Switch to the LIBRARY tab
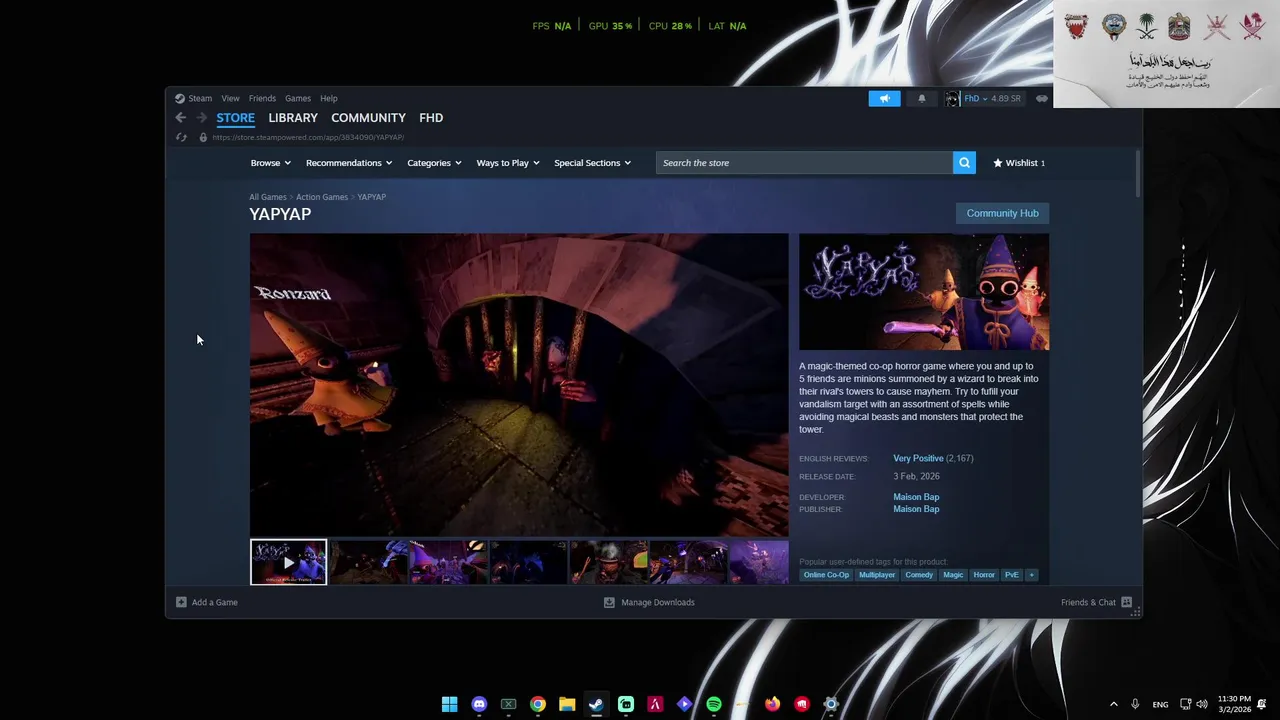The image size is (1280, 720). click(293, 118)
